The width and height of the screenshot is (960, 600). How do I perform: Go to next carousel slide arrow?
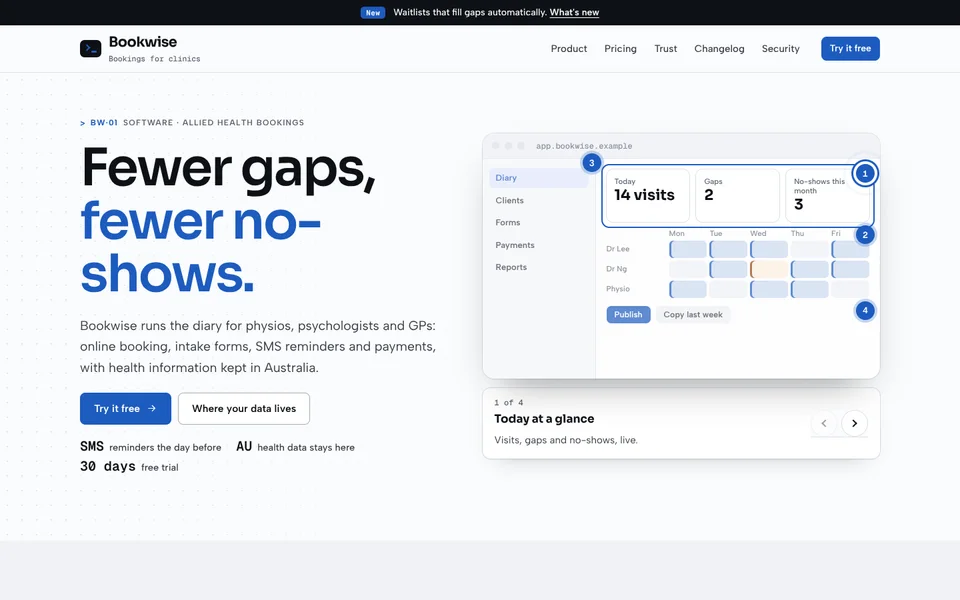[854, 423]
